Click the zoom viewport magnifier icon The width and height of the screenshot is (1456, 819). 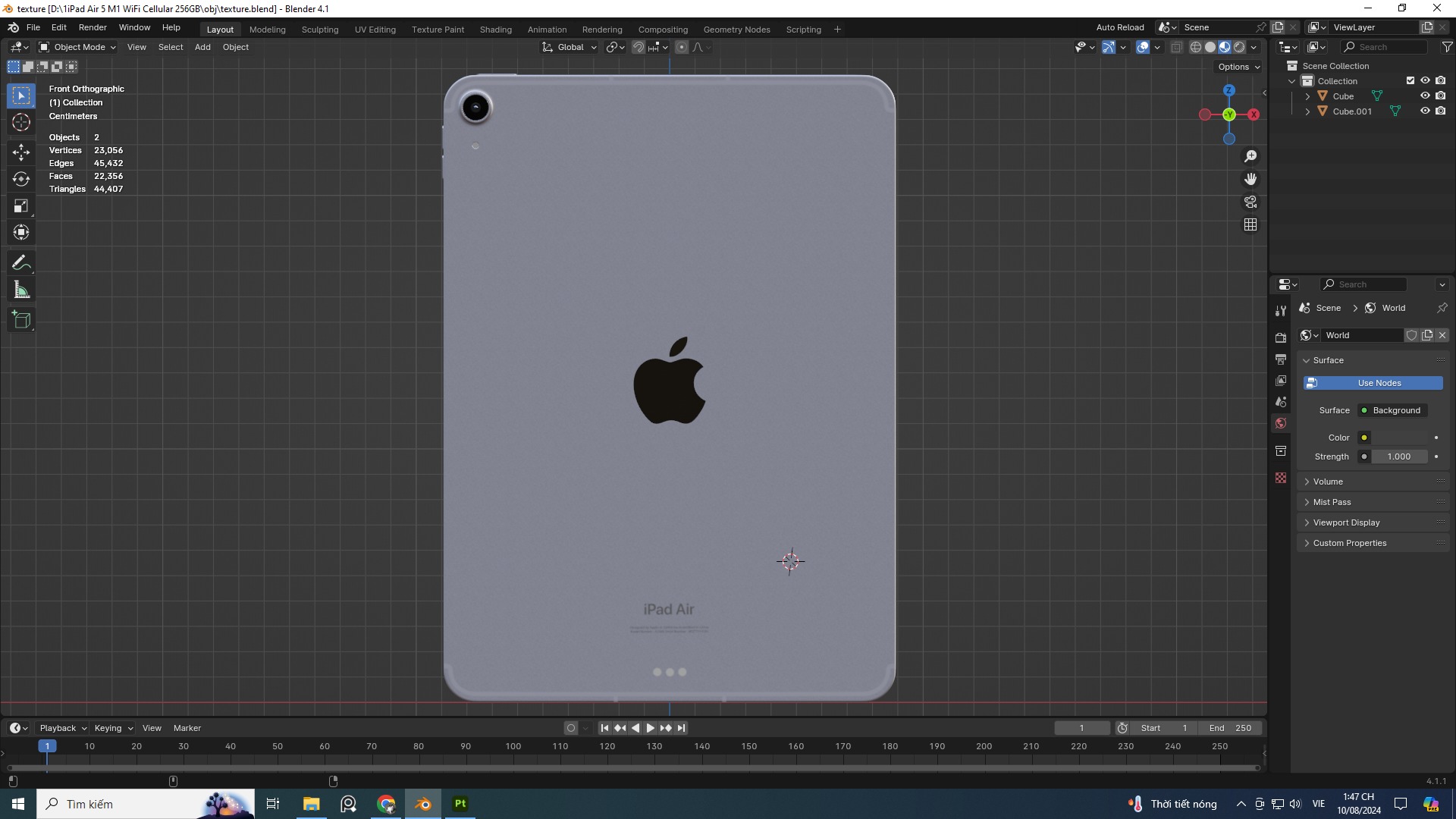tap(1250, 156)
